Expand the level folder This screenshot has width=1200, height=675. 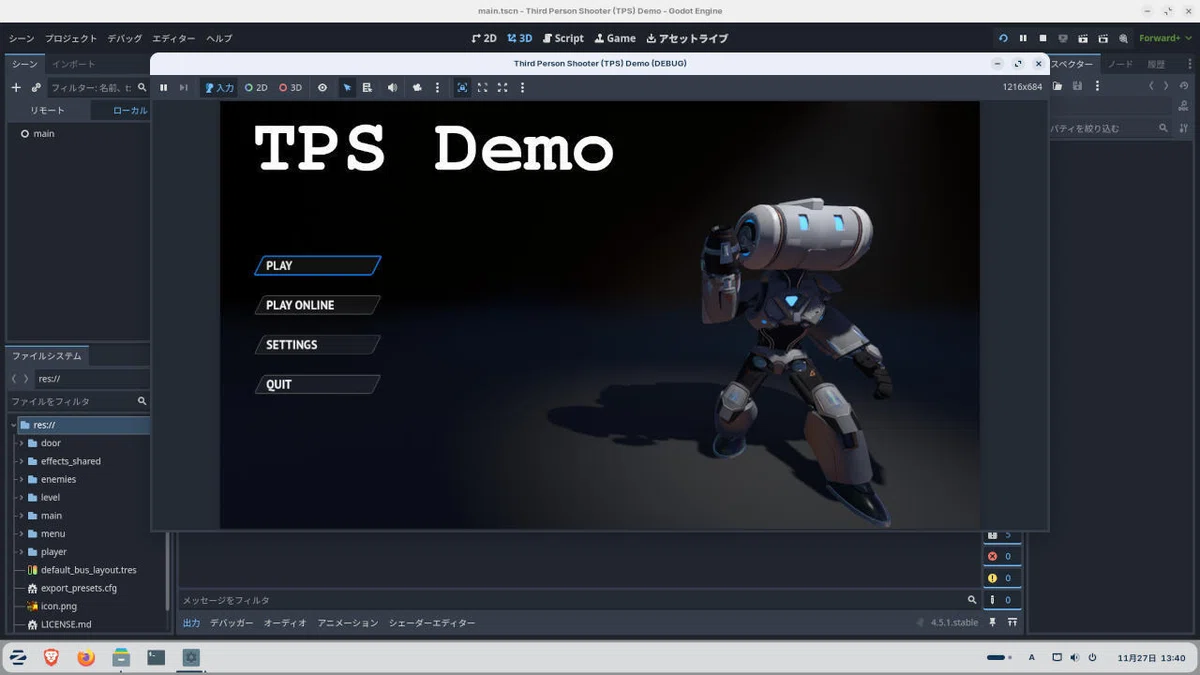click(x=21, y=497)
